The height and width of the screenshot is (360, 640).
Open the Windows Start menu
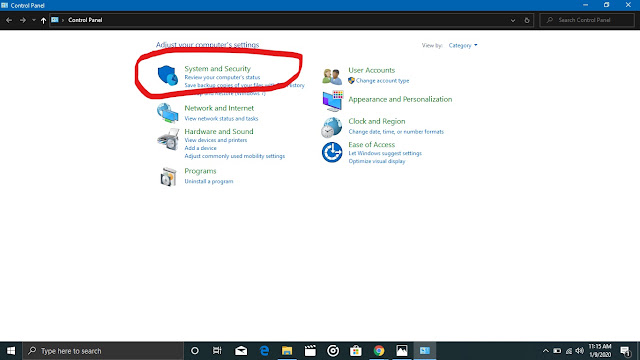(11, 351)
